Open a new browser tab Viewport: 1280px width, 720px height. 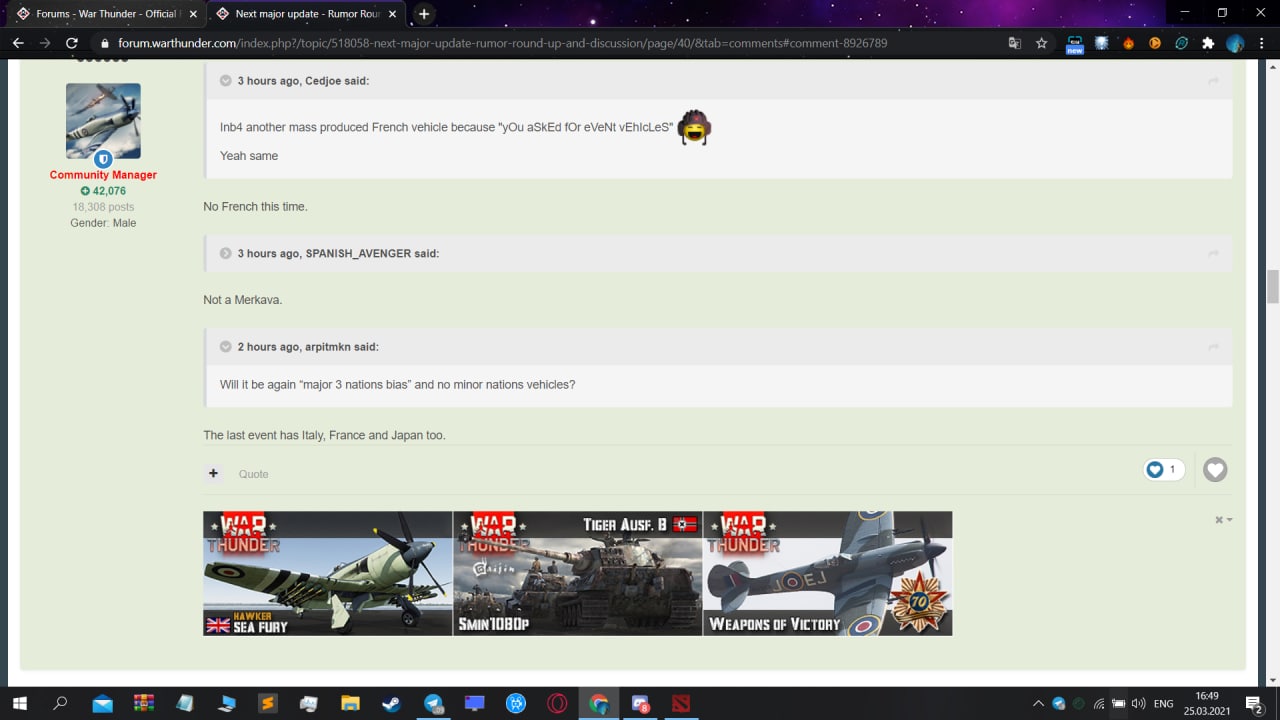(x=424, y=14)
